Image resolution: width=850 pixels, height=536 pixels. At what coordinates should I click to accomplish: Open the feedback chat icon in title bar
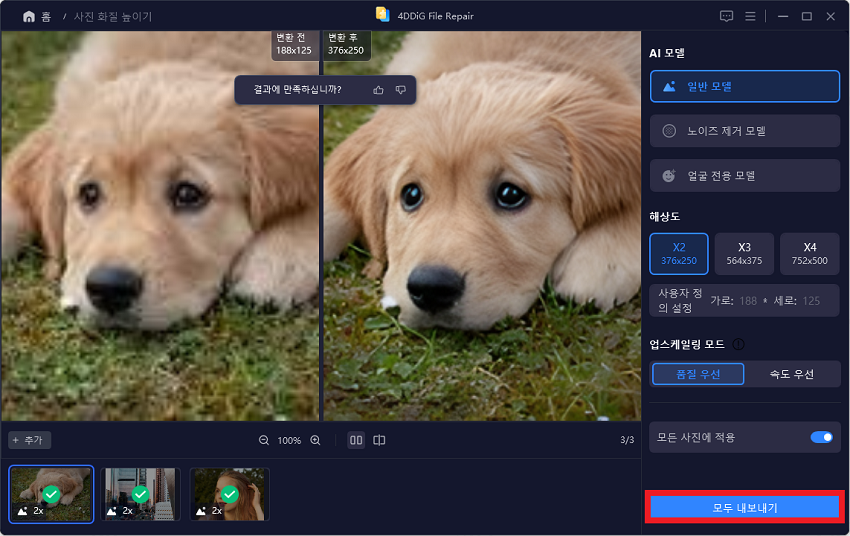click(x=726, y=16)
